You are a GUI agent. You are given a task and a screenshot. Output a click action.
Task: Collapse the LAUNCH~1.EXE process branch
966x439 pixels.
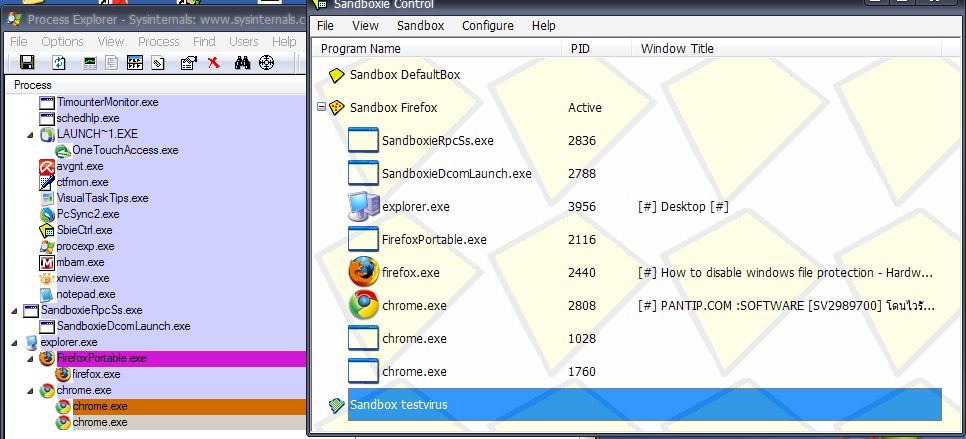tap(30, 135)
